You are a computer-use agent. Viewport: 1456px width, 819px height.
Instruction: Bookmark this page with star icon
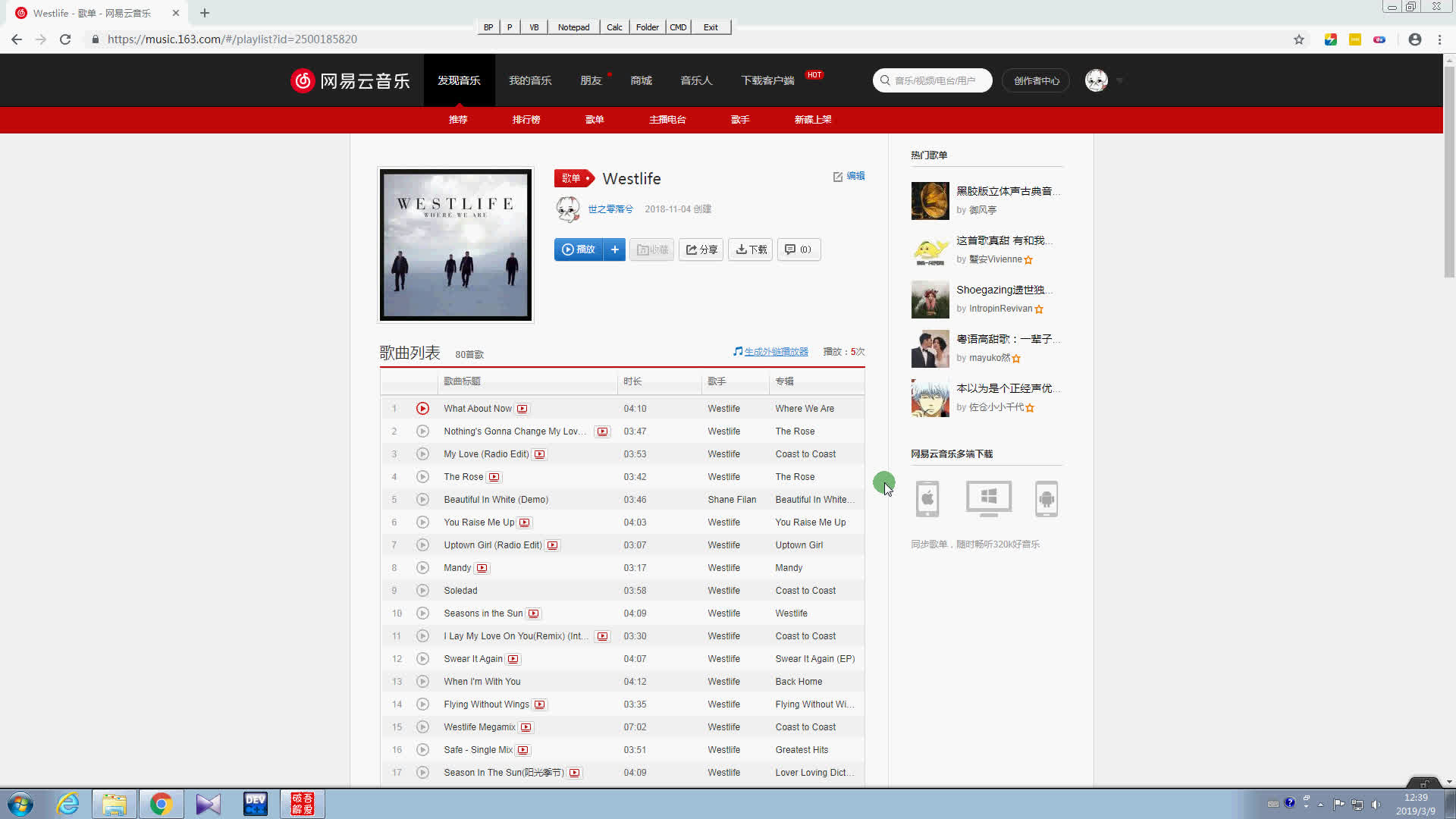1298,39
